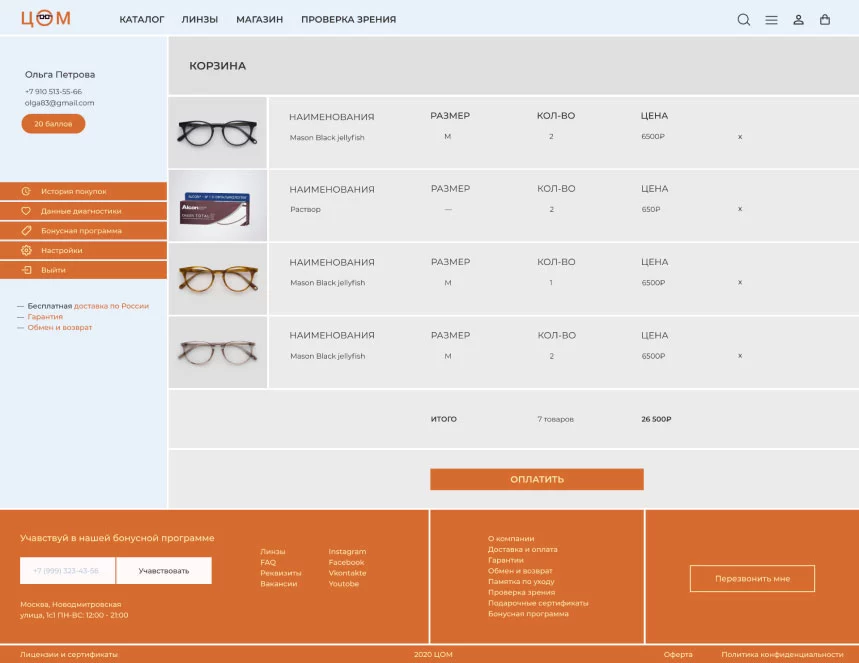Open the Youtube footer link
Viewport: 859px width, 663px height.
343,584
